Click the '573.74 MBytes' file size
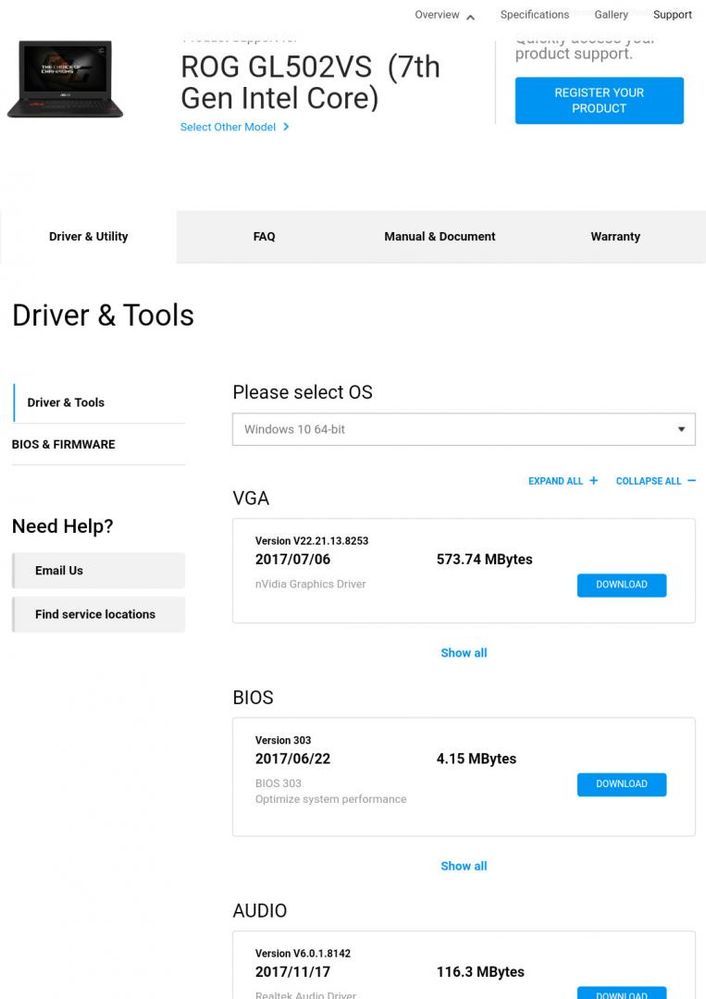This screenshot has width=706, height=999. coord(484,559)
